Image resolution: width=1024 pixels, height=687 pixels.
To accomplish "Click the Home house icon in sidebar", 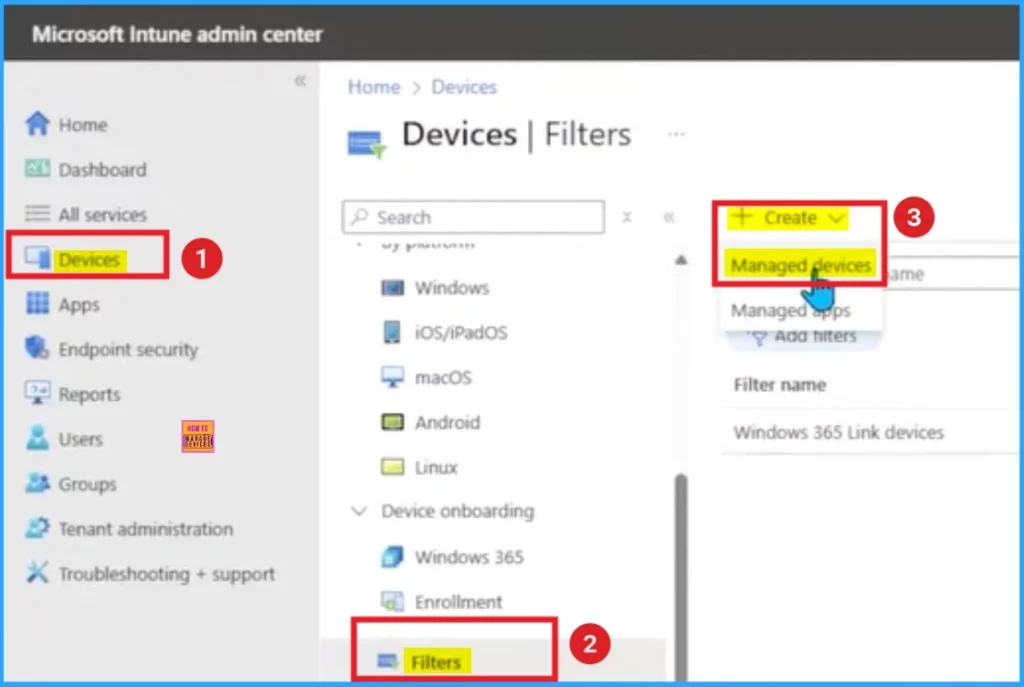I will coord(37,123).
